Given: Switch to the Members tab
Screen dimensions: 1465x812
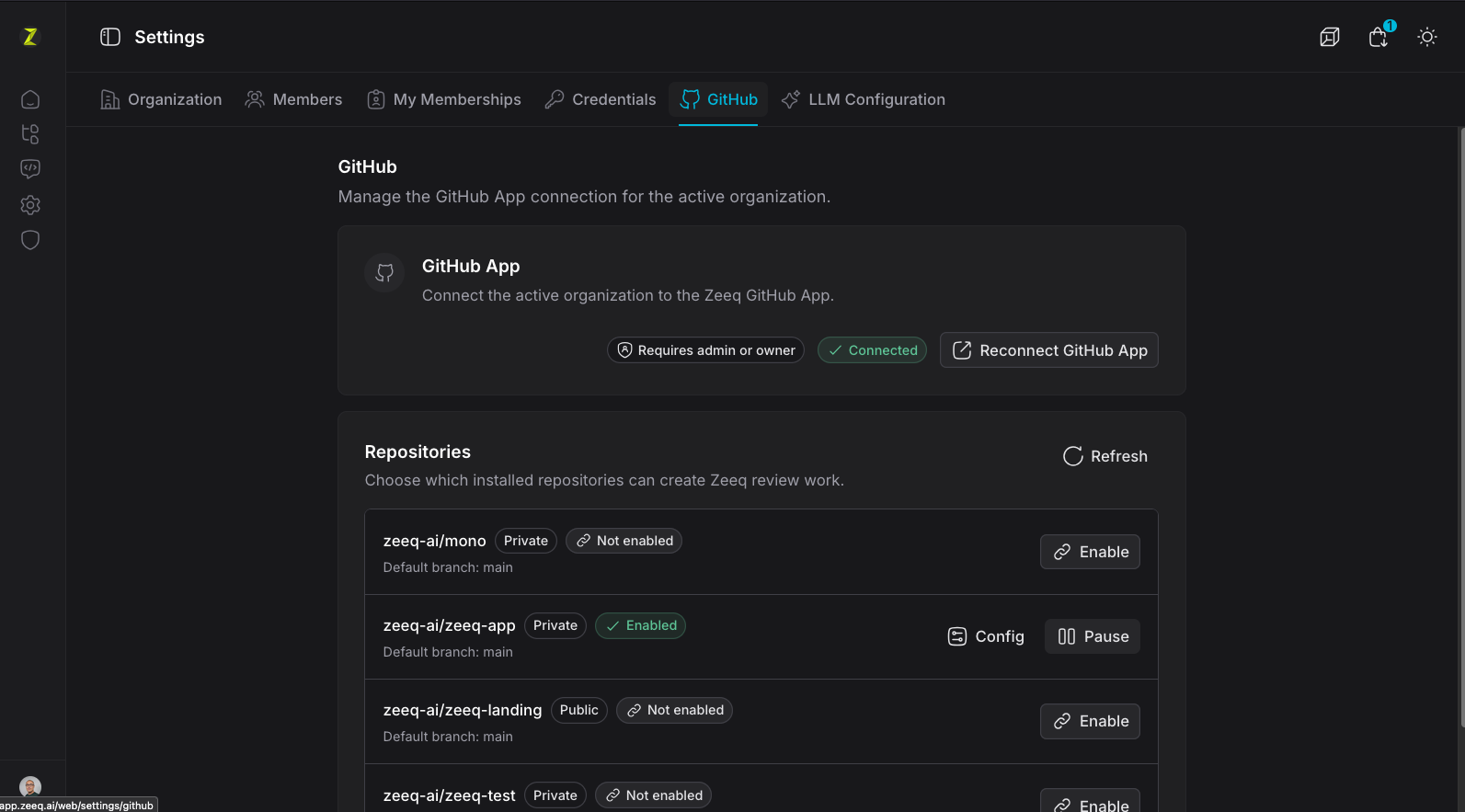Looking at the screenshot, I should point(293,99).
